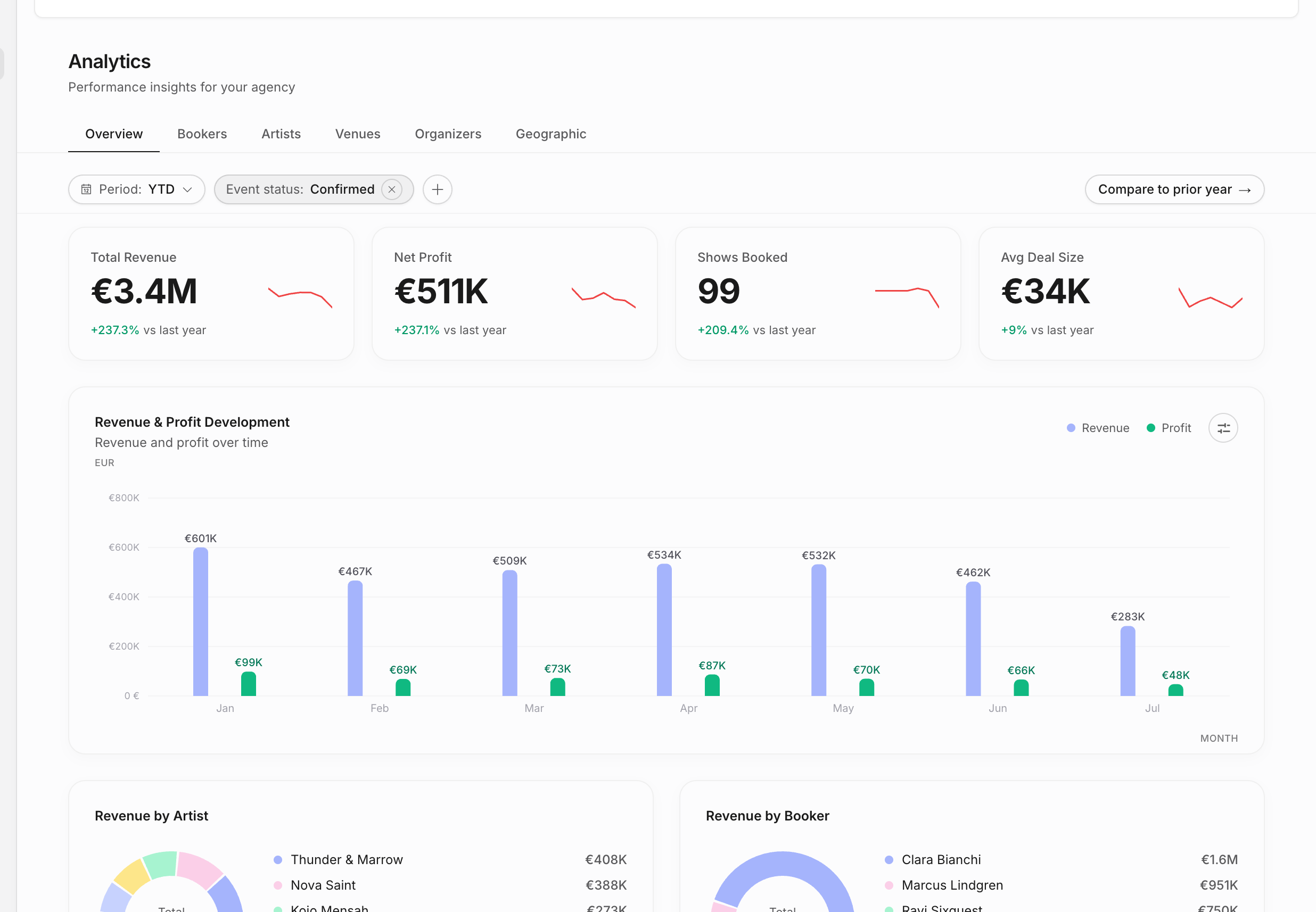Click the February revenue bar €467K
The height and width of the screenshot is (912, 1316).
click(355, 639)
